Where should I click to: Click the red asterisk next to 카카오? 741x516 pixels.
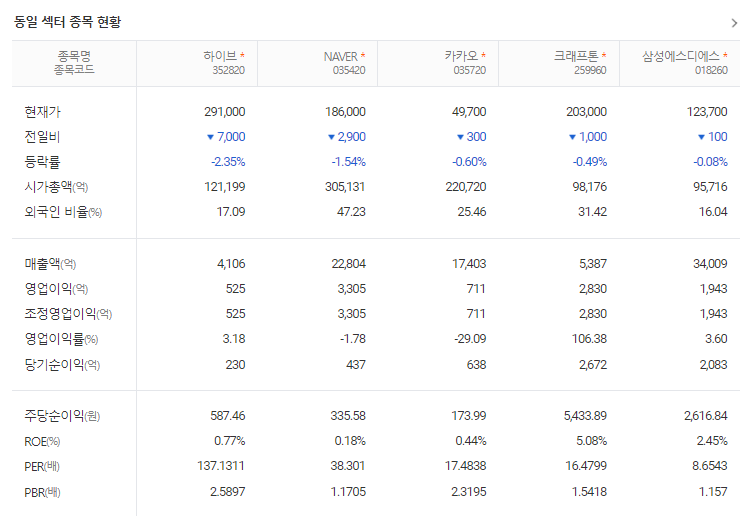[483, 55]
